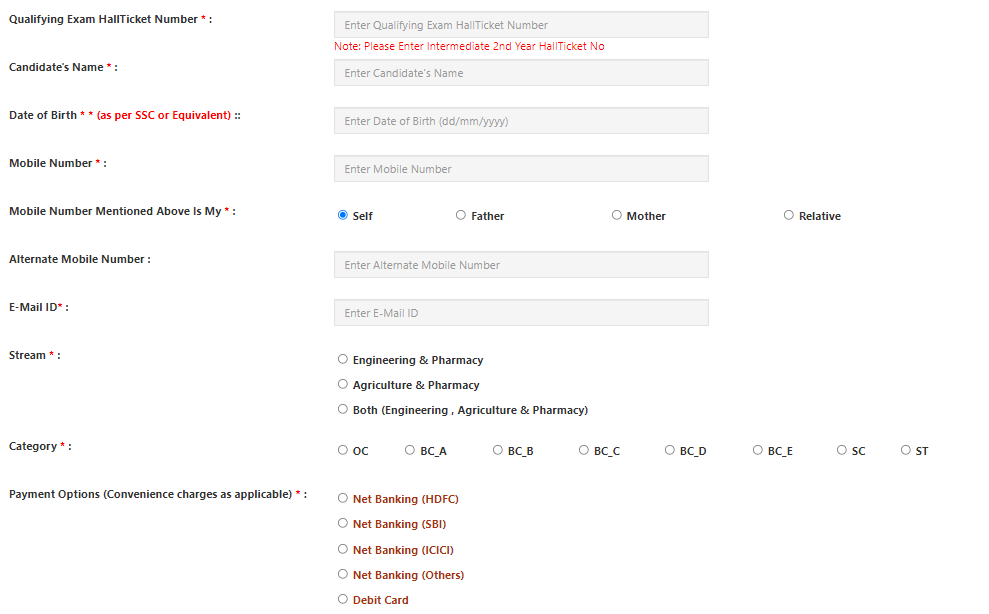Click the Qualifying Exam HallTicket Number field
Image resolution: width=989 pixels, height=614 pixels.
(x=520, y=24)
